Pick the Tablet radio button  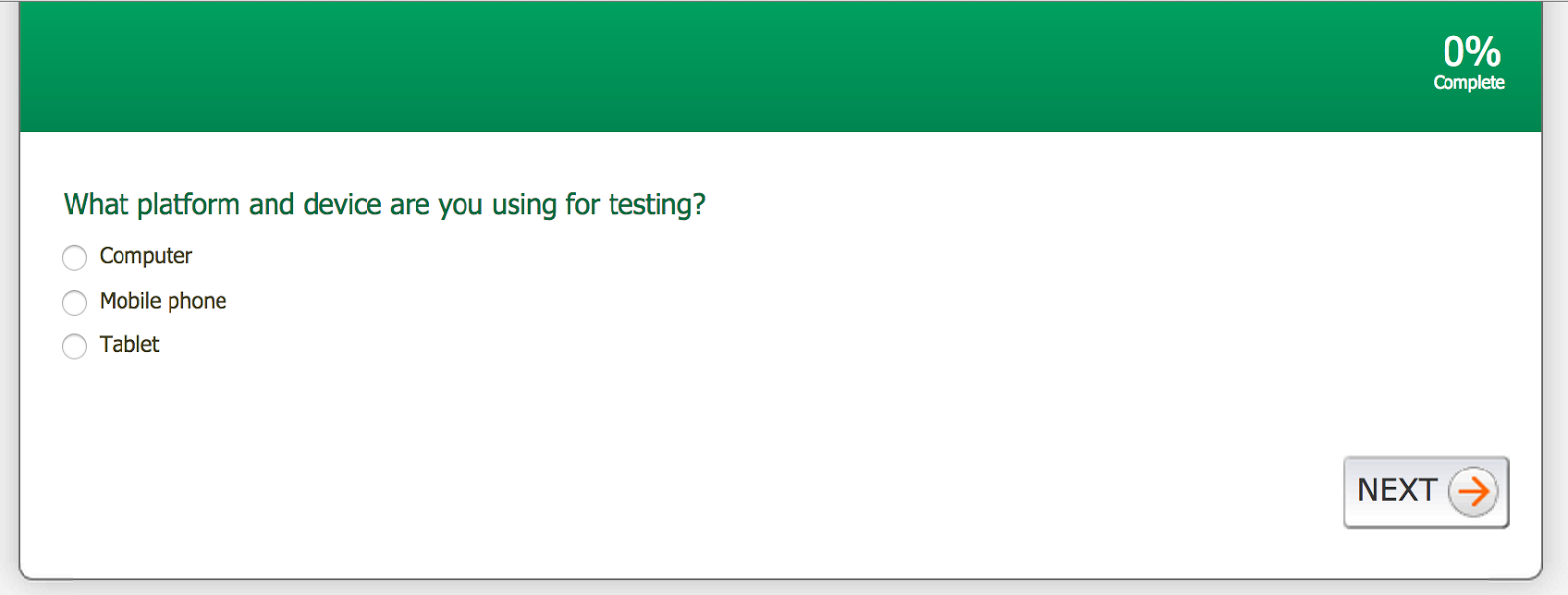pos(74,347)
